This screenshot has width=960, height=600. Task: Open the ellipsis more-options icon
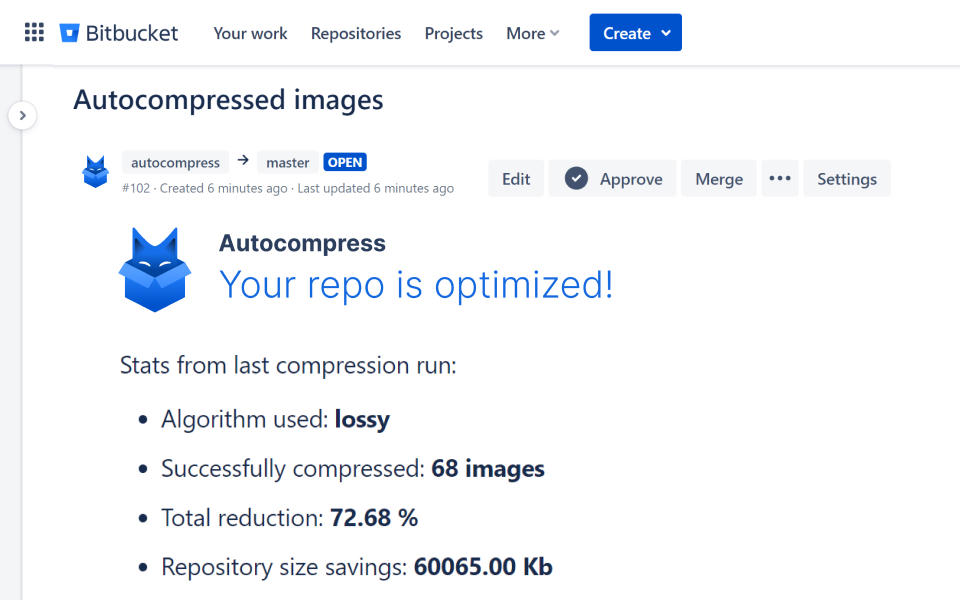[780, 178]
